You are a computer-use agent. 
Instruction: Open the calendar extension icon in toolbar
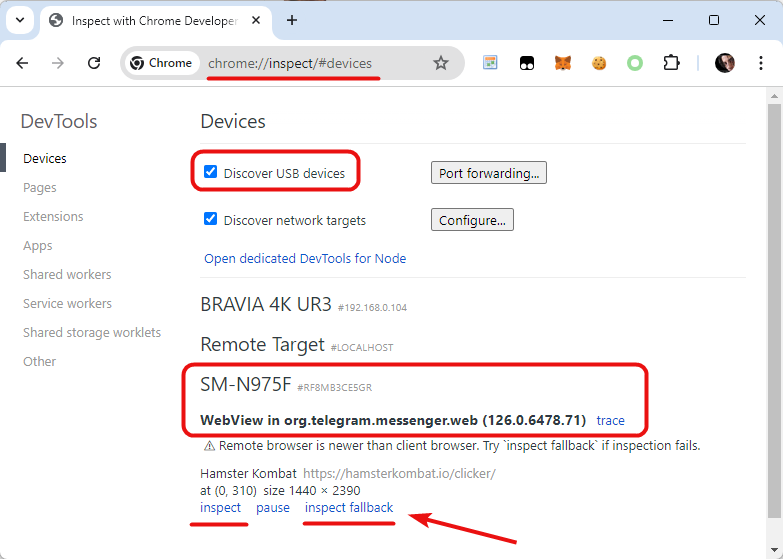(x=490, y=63)
